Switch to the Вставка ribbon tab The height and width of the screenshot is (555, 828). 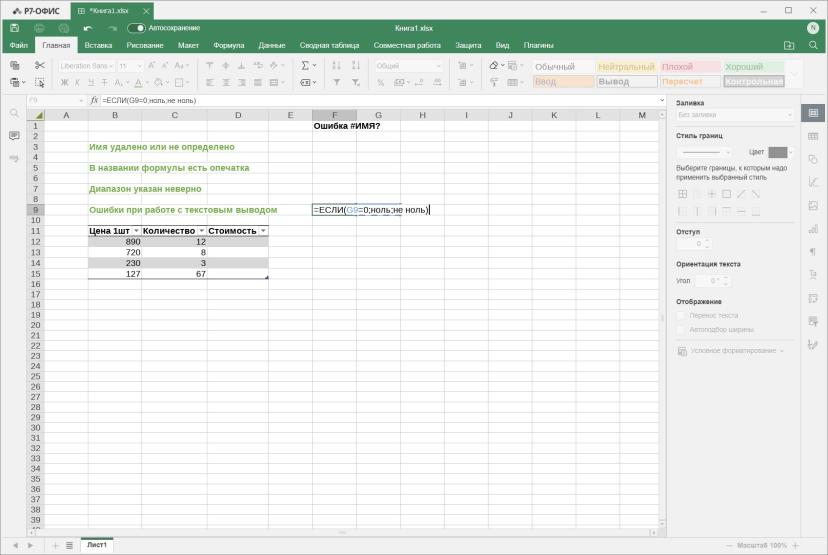98,45
